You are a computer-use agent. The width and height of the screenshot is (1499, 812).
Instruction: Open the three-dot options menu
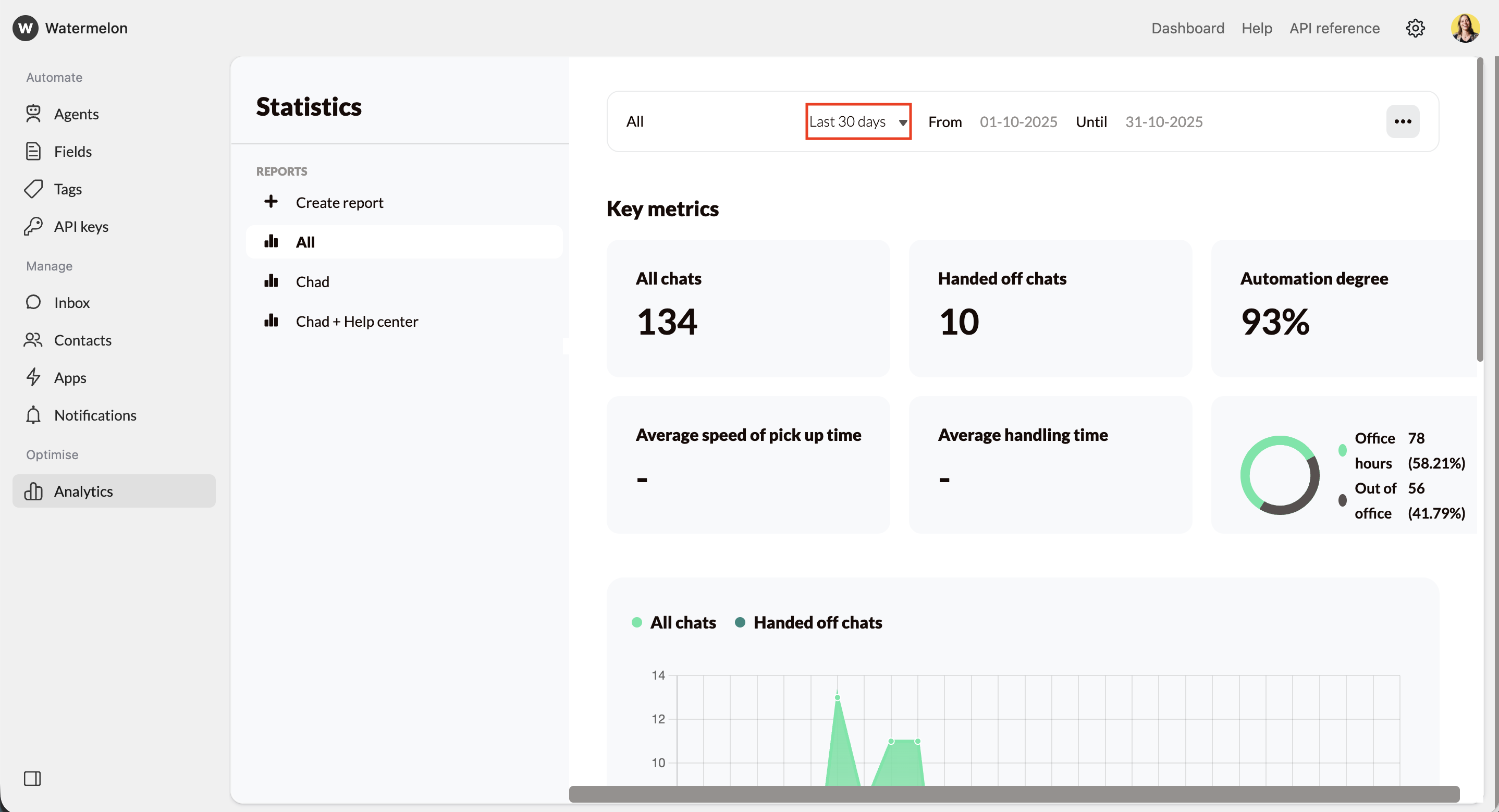[1404, 121]
